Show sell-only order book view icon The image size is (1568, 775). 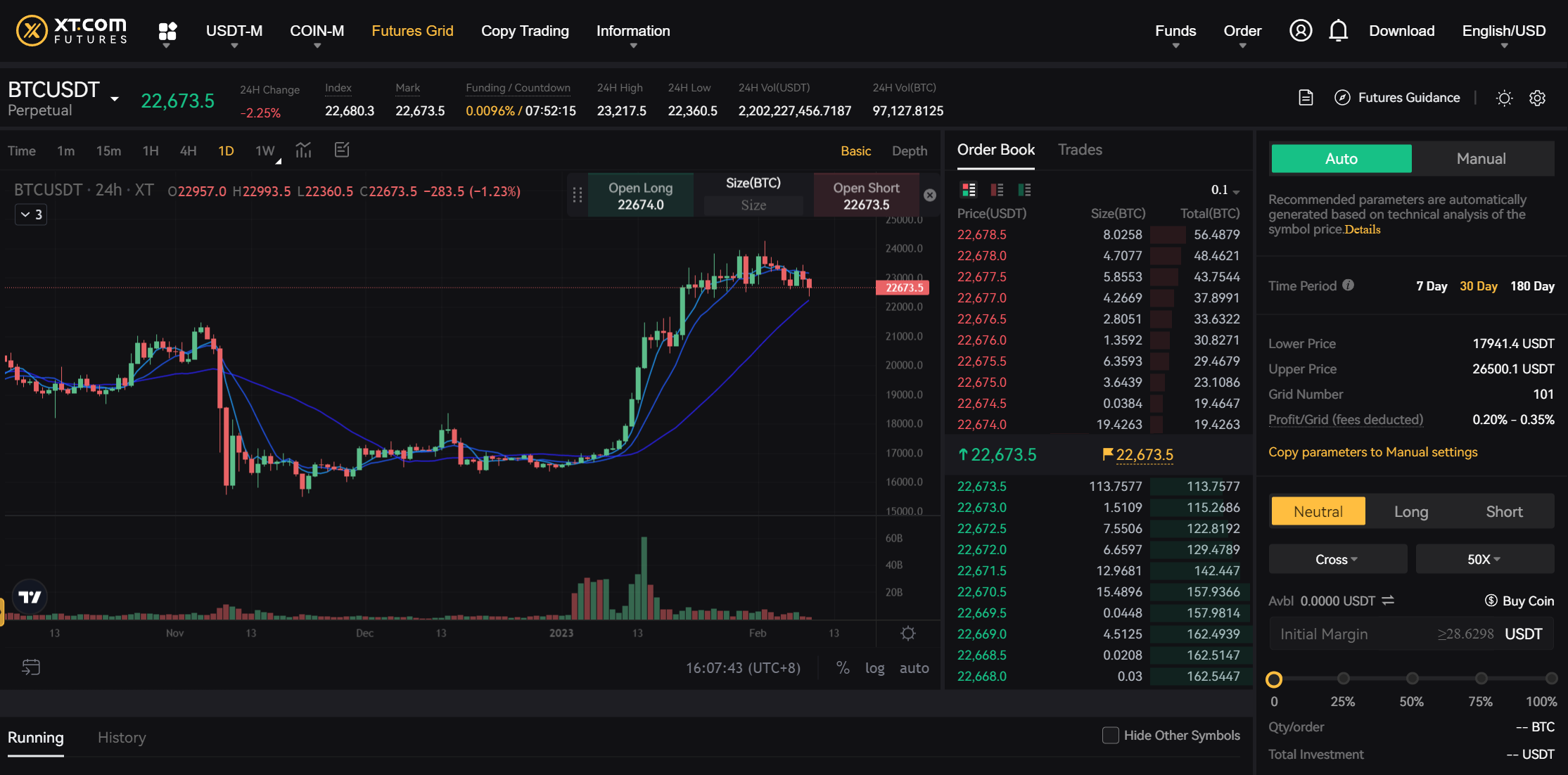(x=997, y=190)
